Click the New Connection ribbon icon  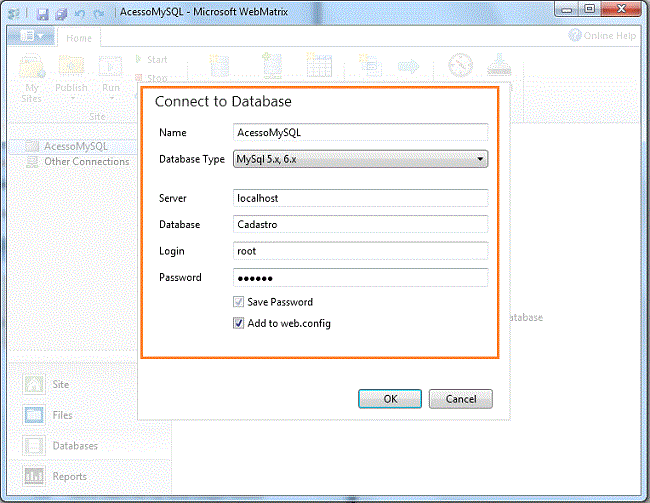pyautogui.click(x=272, y=66)
